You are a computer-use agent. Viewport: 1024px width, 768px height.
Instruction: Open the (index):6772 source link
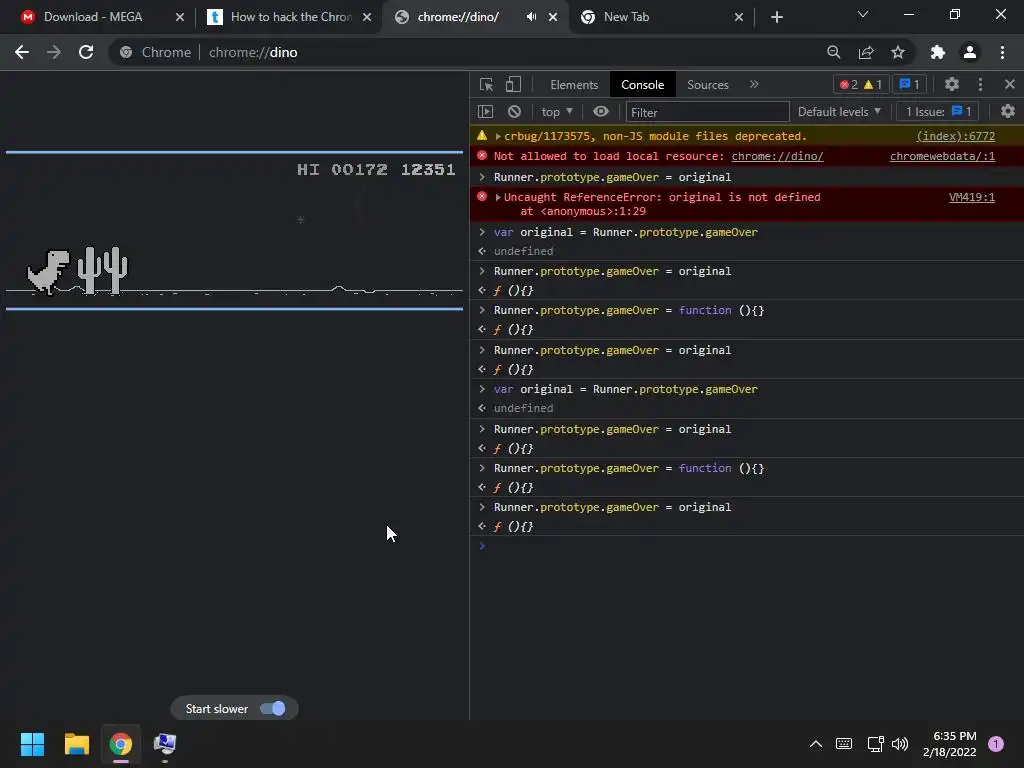[x=955, y=136]
